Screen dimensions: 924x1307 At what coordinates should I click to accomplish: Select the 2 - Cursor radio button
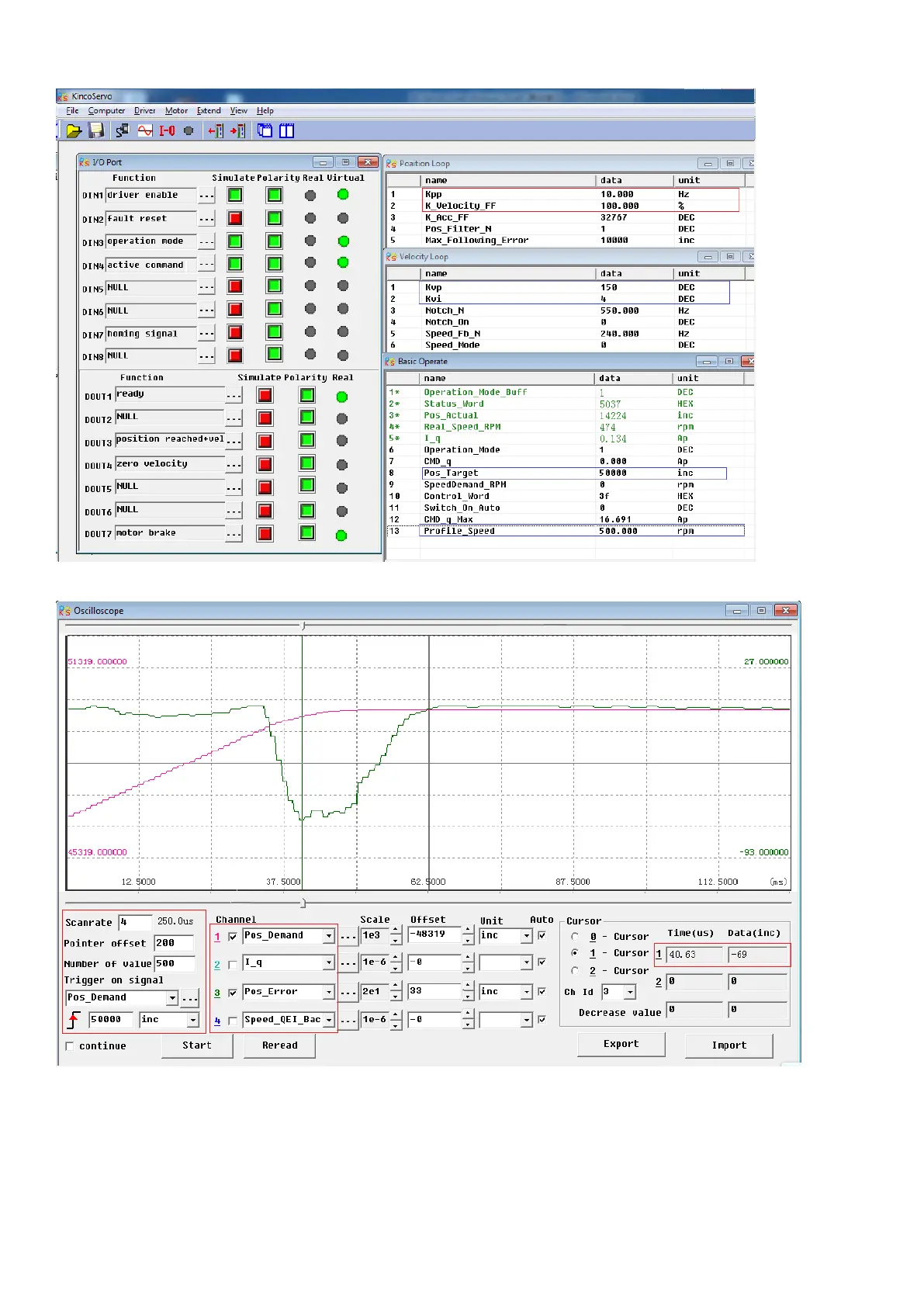click(575, 971)
